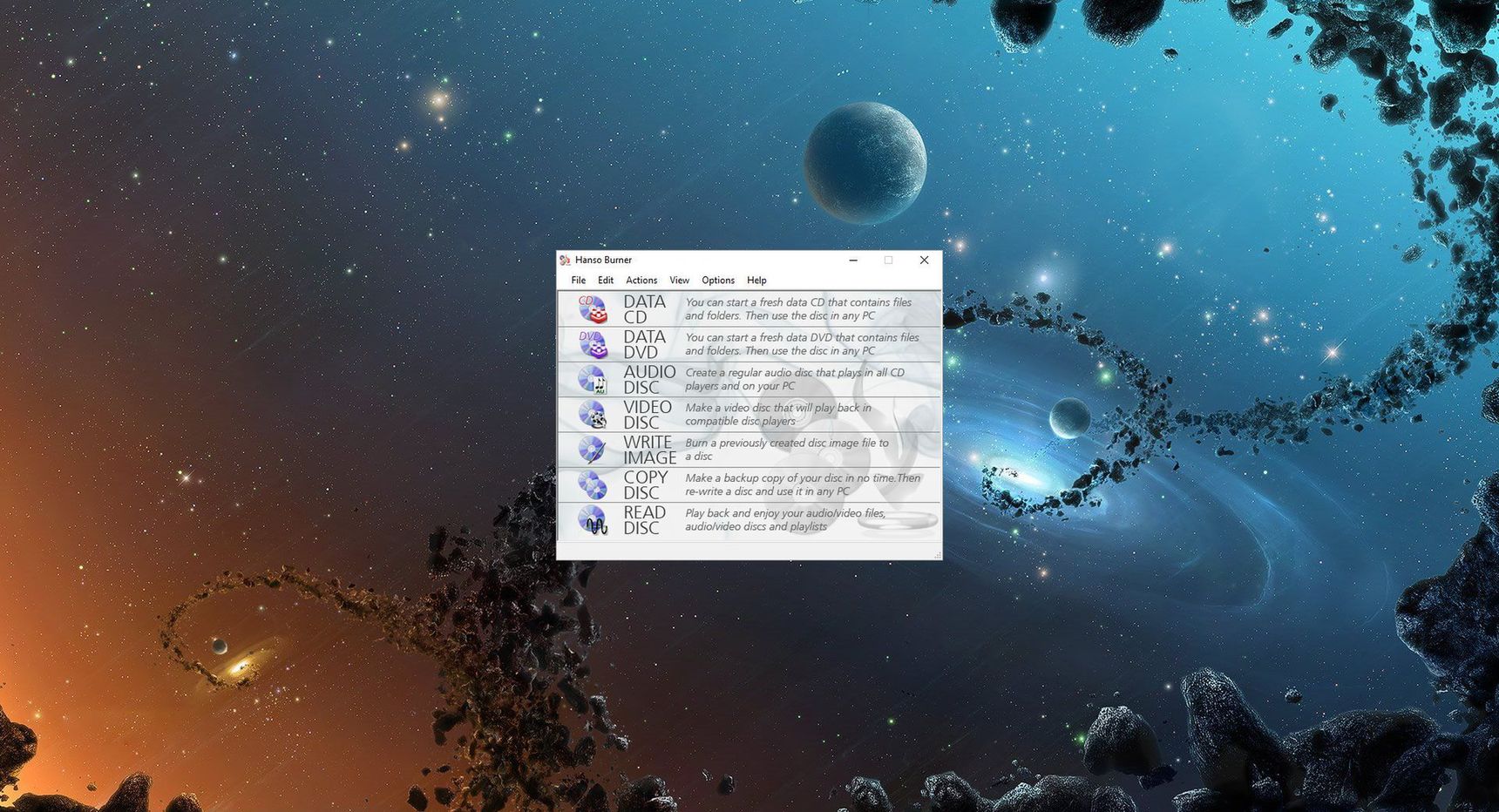
Task: Open the View menu
Action: coord(679,281)
